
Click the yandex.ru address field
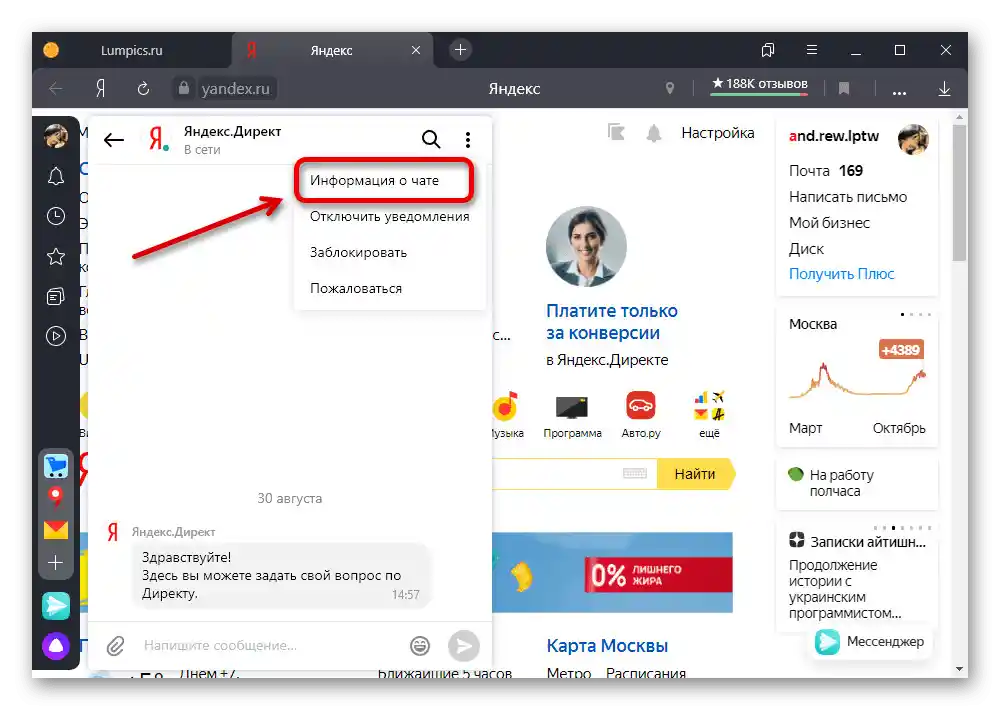click(x=235, y=89)
